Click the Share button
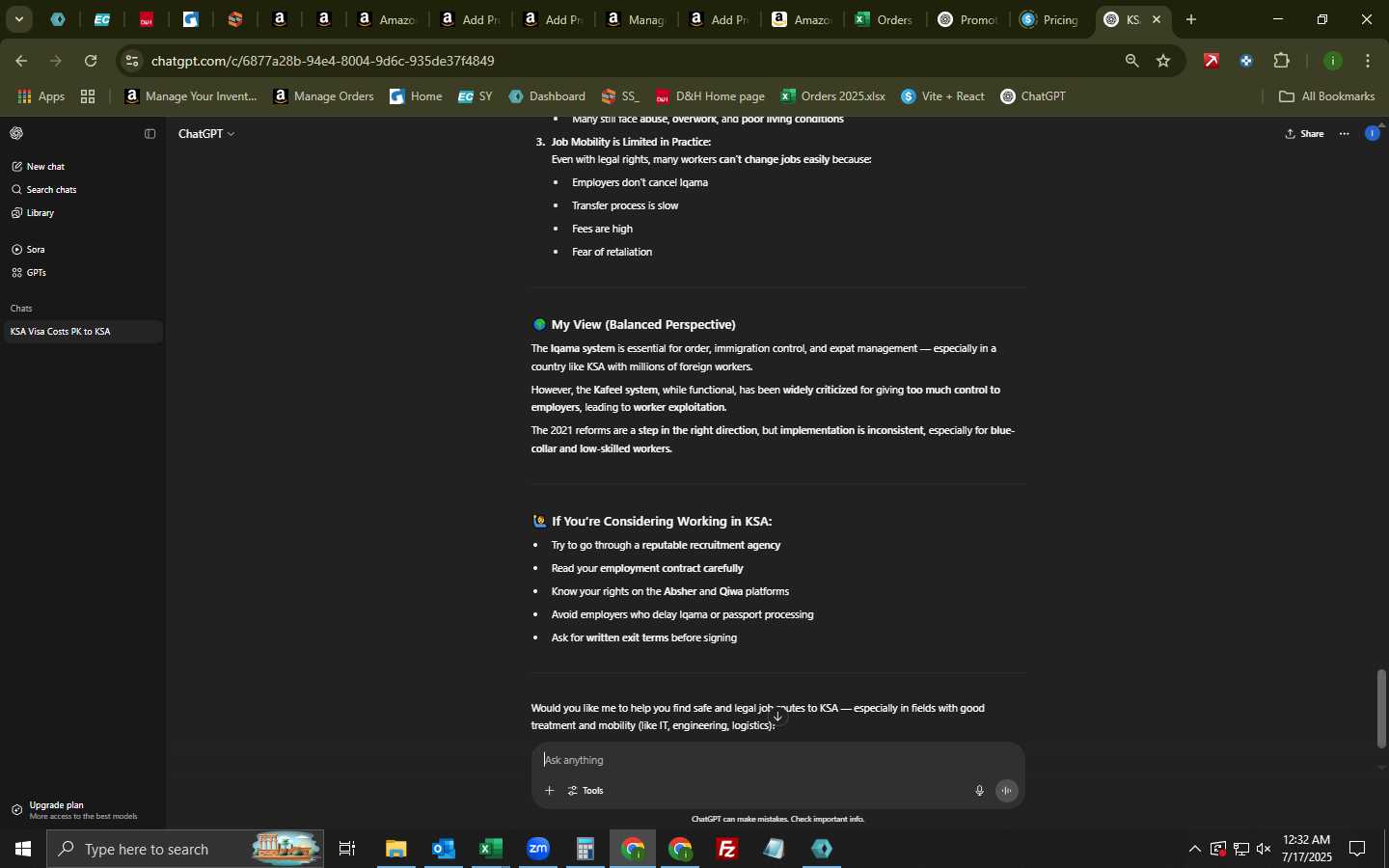The image size is (1389, 868). click(x=1305, y=134)
